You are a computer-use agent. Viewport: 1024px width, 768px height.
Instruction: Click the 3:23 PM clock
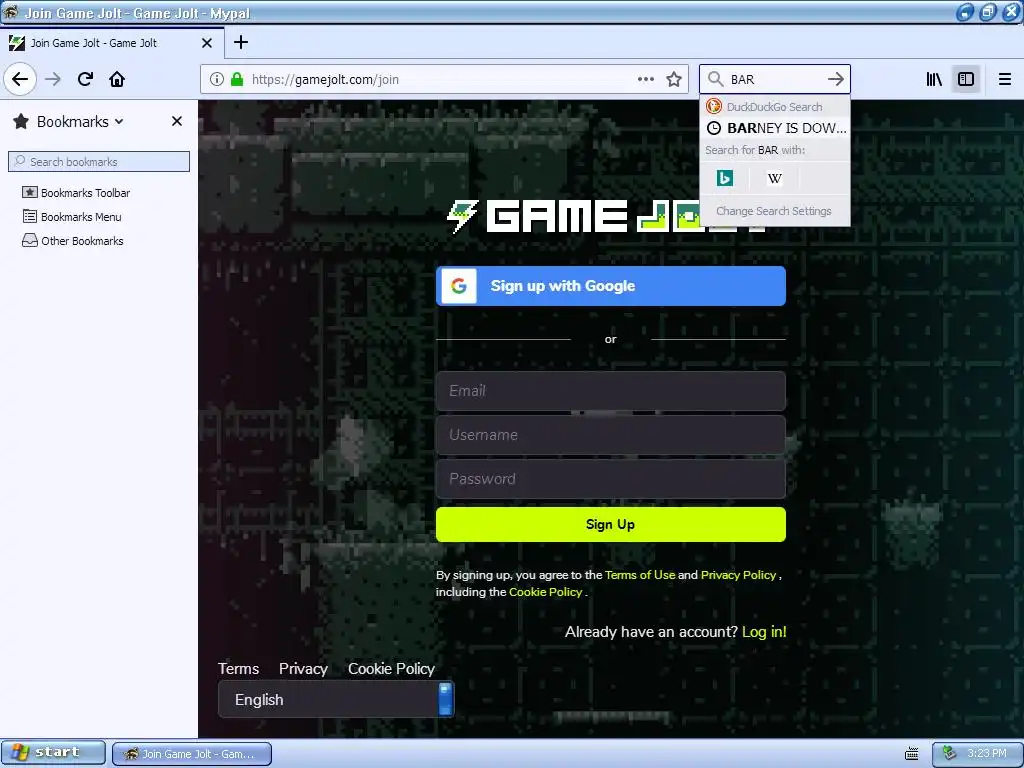coord(987,754)
